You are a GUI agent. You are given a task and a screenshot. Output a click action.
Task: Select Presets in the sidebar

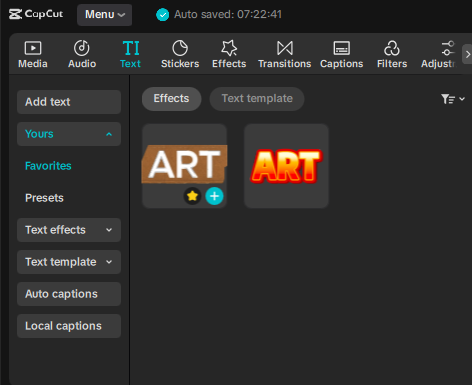point(44,198)
